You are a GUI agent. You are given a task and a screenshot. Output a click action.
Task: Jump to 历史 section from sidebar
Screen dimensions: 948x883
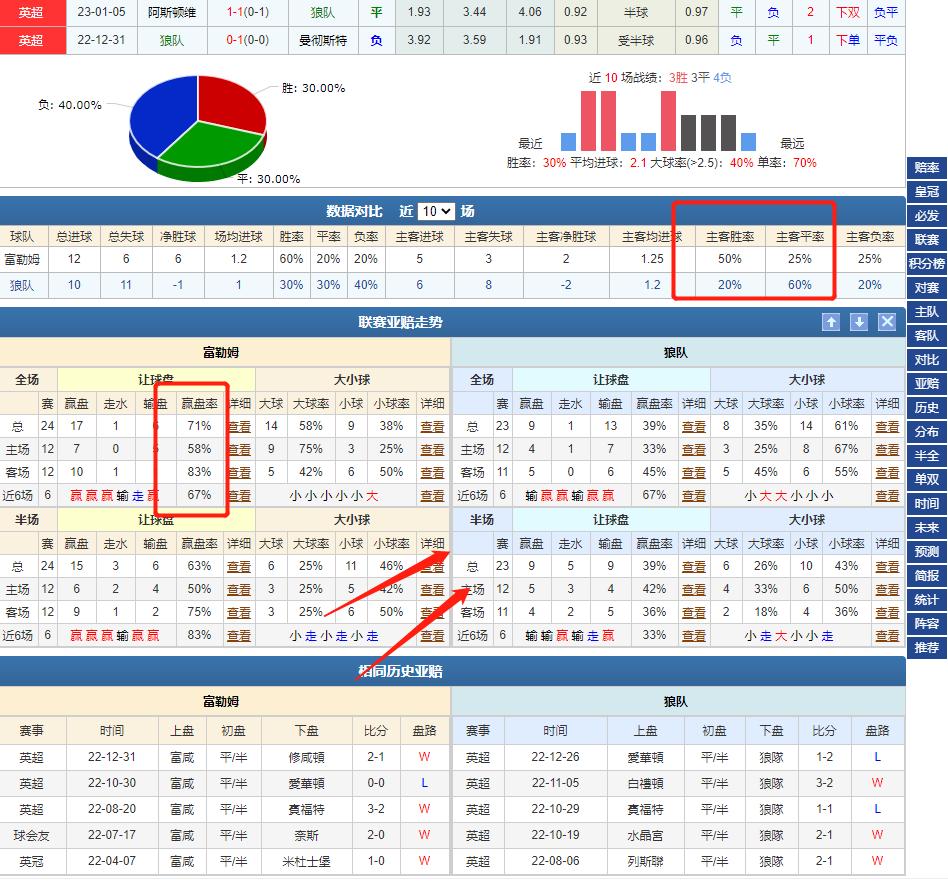[927, 408]
